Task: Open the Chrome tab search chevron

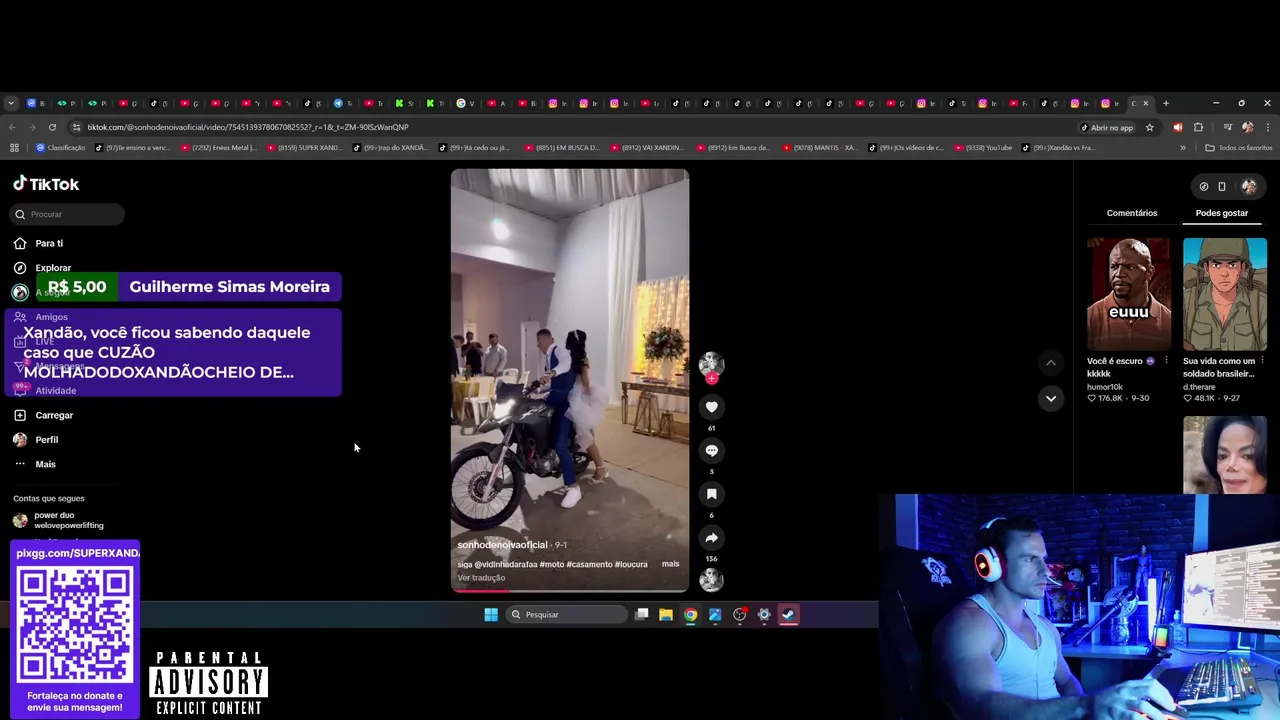Action: pyautogui.click(x=11, y=103)
